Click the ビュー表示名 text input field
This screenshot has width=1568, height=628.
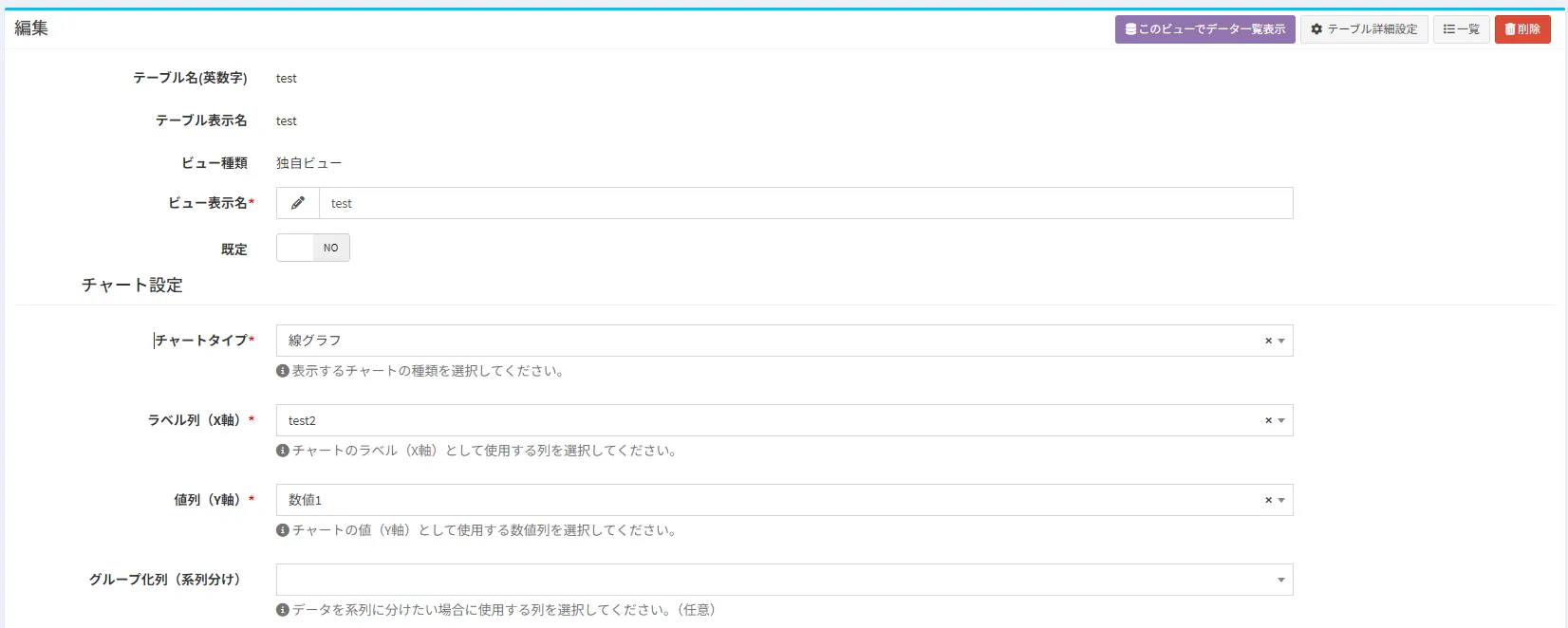[x=805, y=203]
